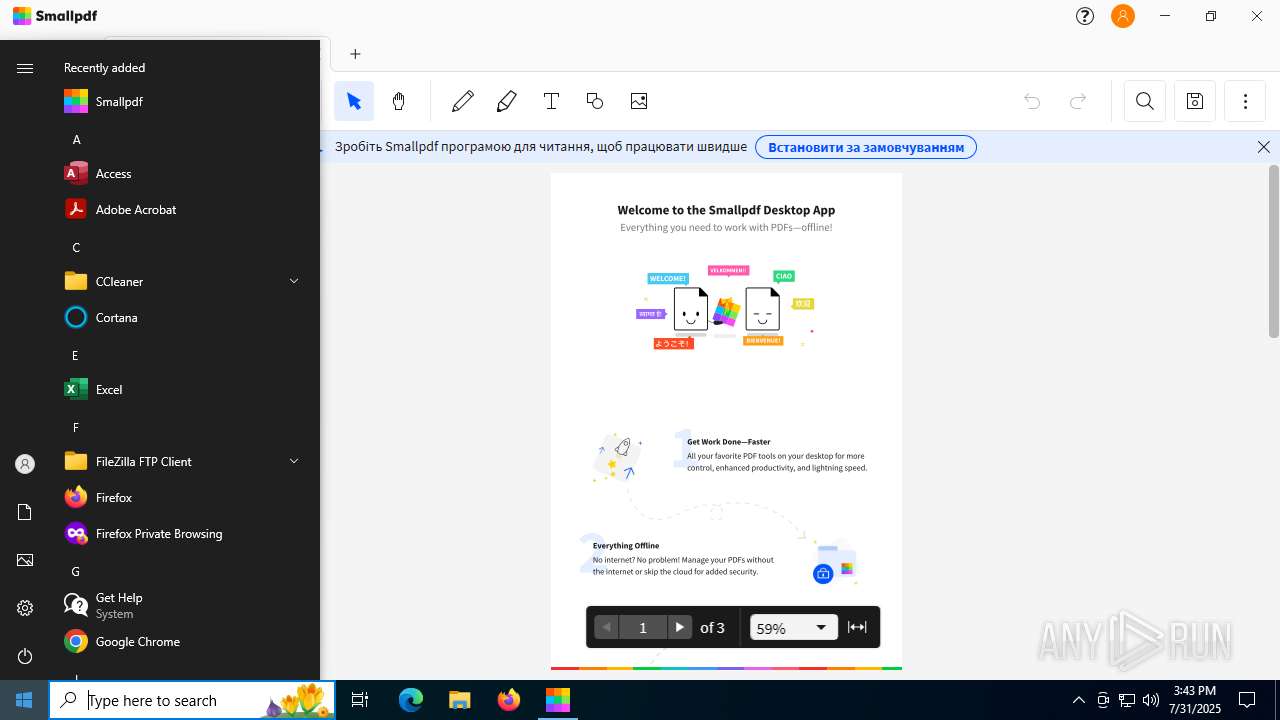Screen dimensions: 1280x720
Task: Expand the FileZilla FTP Client folder
Action: (183, 461)
